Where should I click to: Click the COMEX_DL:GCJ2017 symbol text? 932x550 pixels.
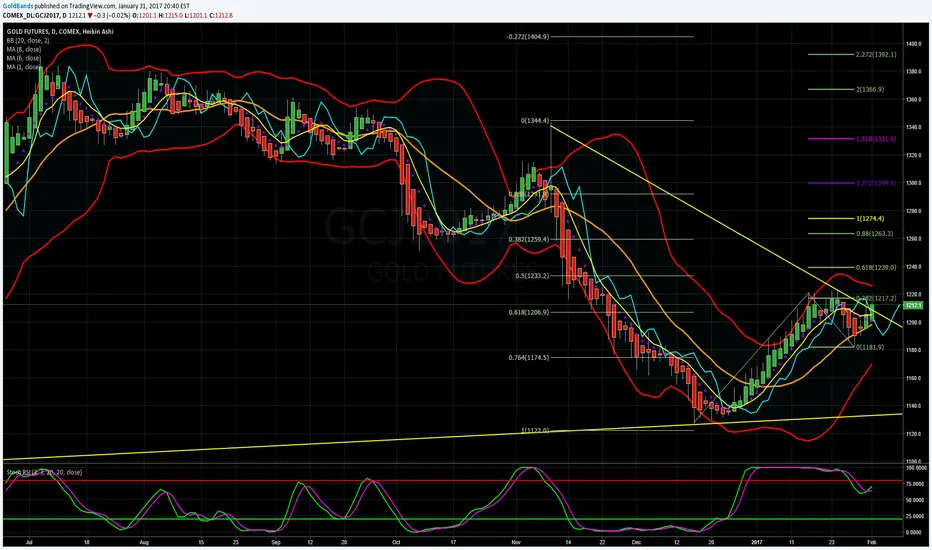(30, 15)
